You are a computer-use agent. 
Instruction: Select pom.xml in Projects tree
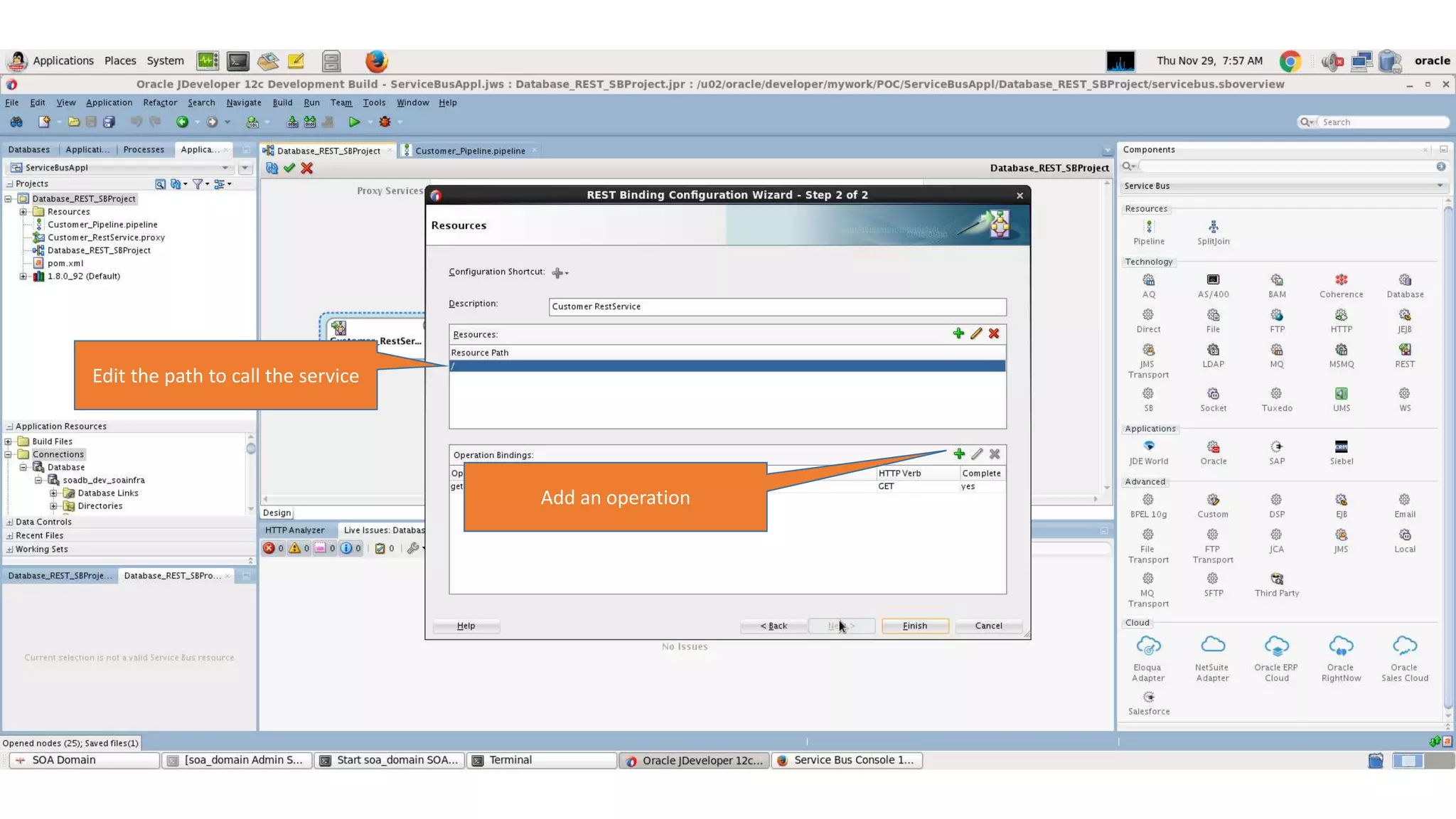tap(65, 263)
